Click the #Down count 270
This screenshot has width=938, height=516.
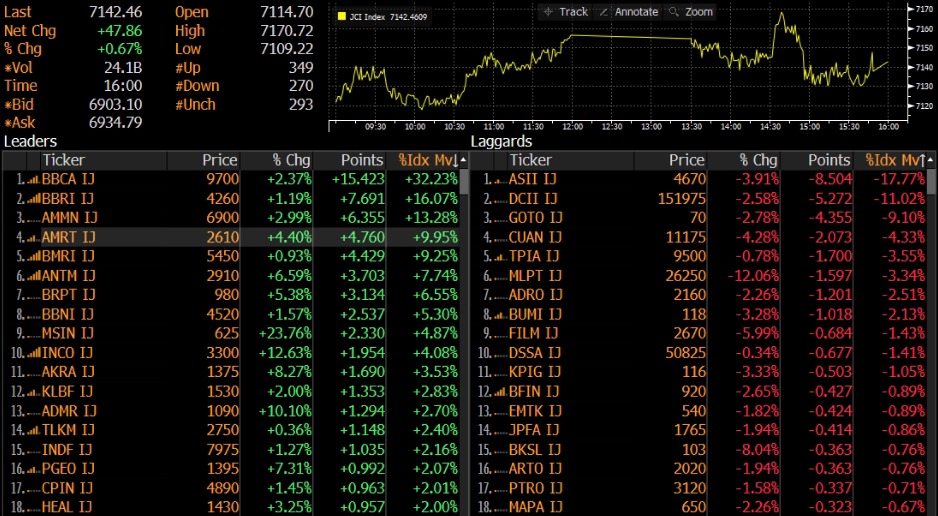[300, 86]
